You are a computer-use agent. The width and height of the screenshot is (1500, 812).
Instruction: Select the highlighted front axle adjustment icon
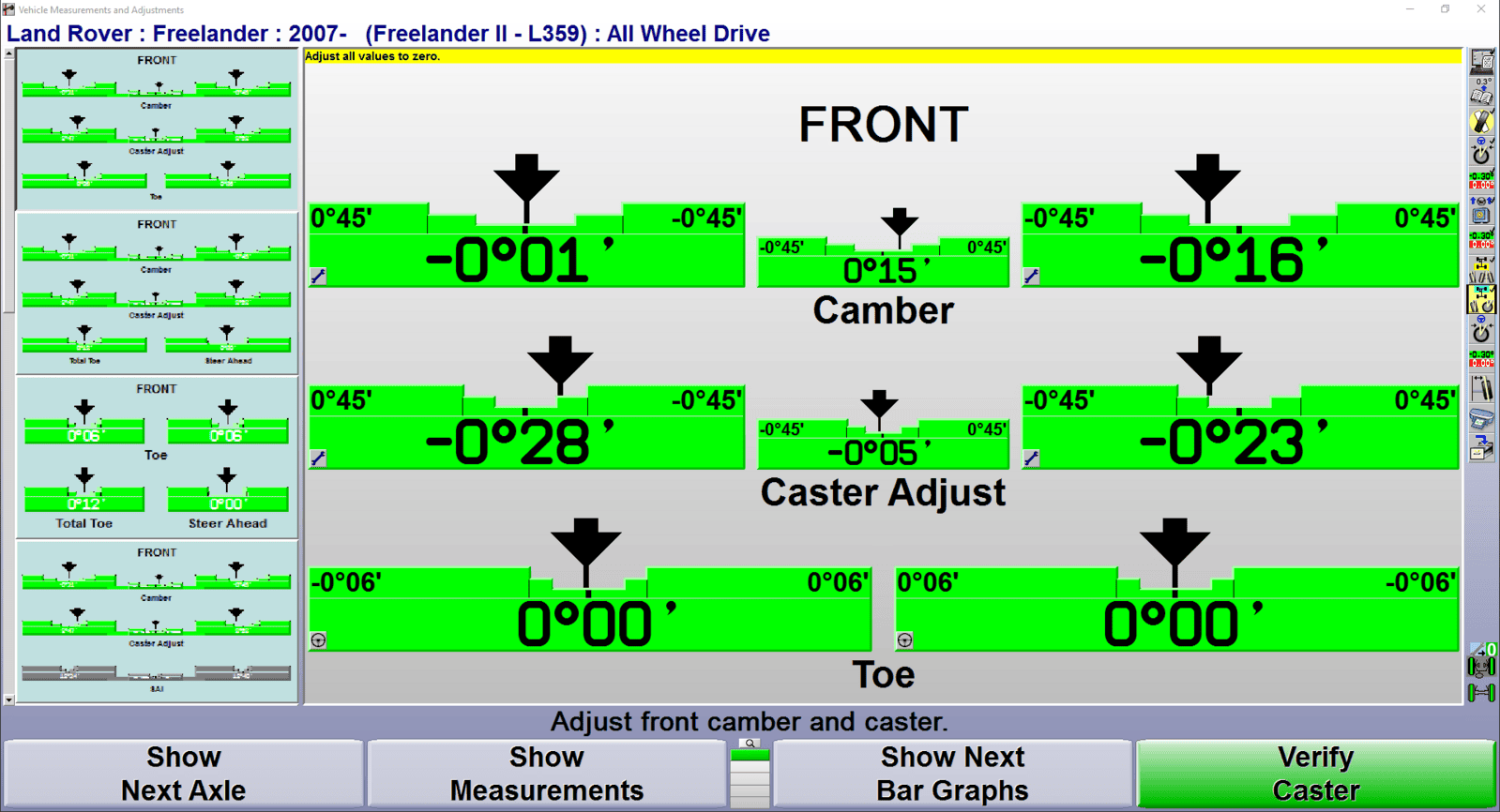pyautogui.click(x=1482, y=300)
